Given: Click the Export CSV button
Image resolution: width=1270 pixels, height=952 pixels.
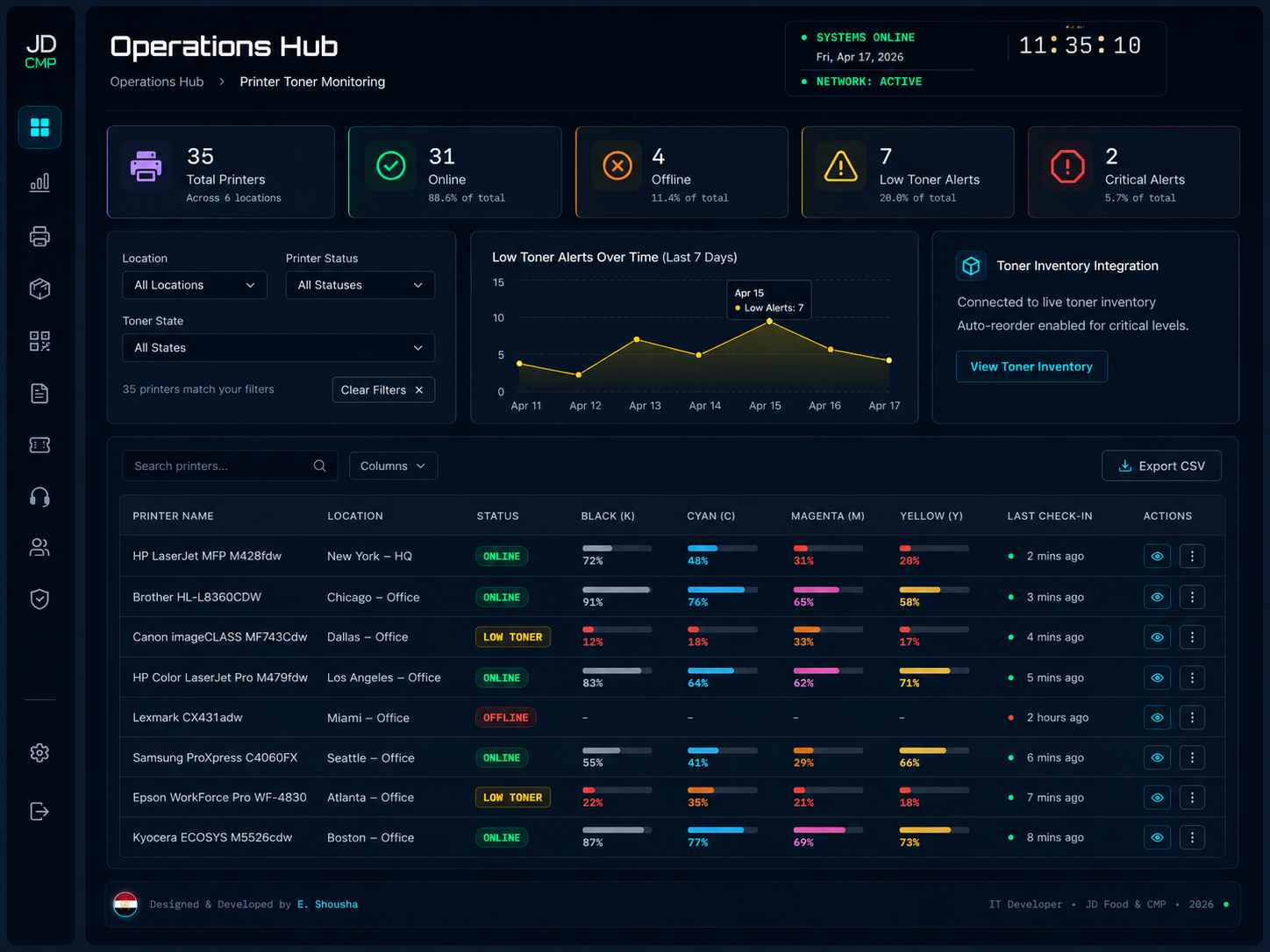Looking at the screenshot, I should (x=1161, y=466).
